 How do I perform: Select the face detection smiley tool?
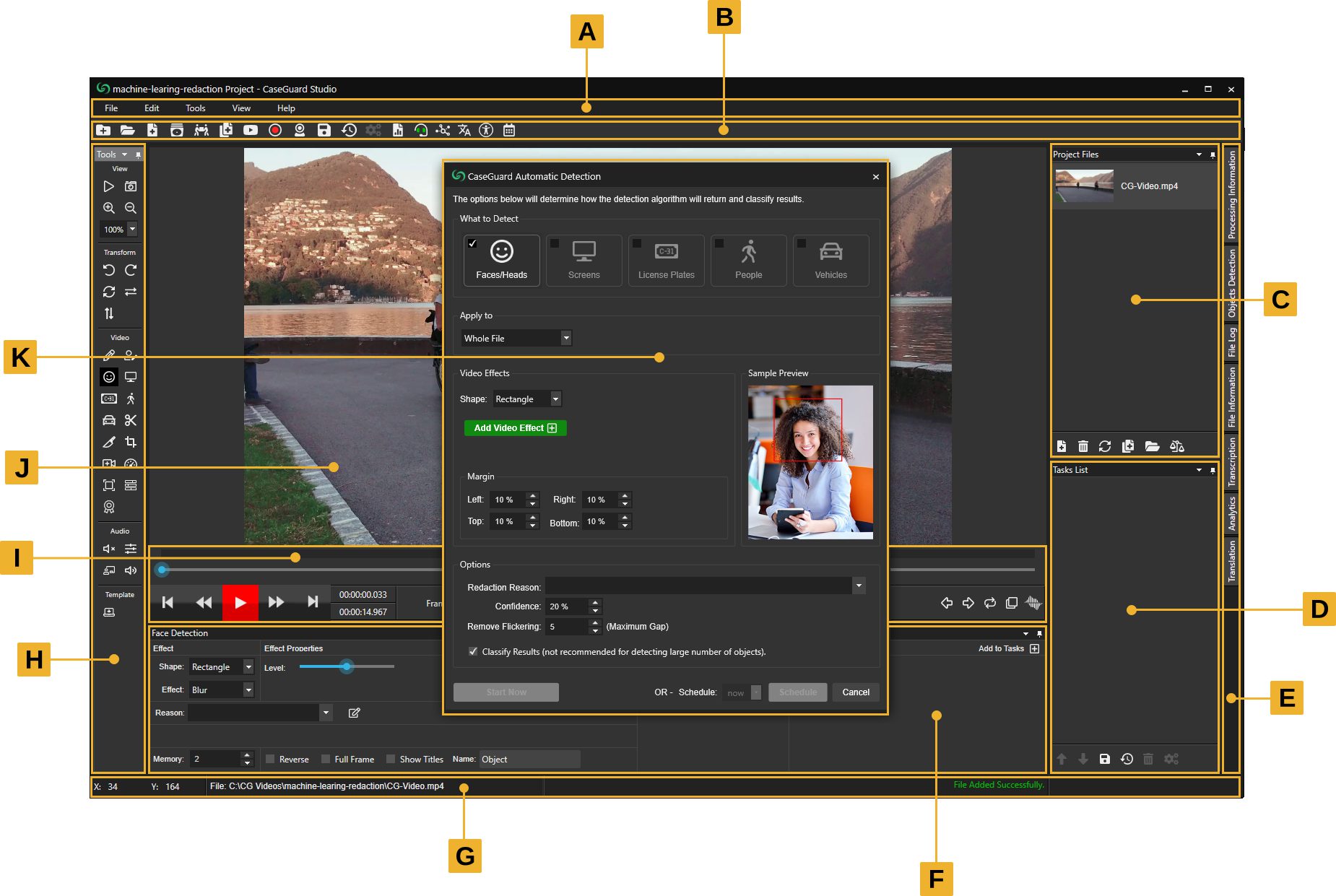[108, 377]
